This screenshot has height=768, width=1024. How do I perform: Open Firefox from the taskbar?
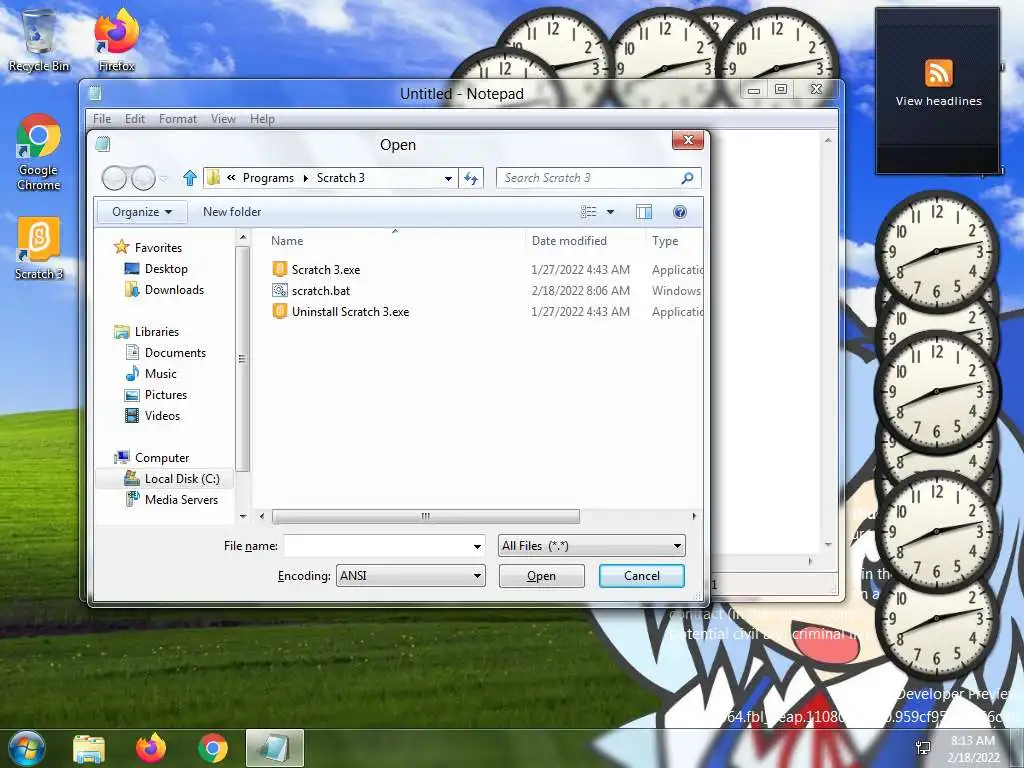tap(151, 748)
